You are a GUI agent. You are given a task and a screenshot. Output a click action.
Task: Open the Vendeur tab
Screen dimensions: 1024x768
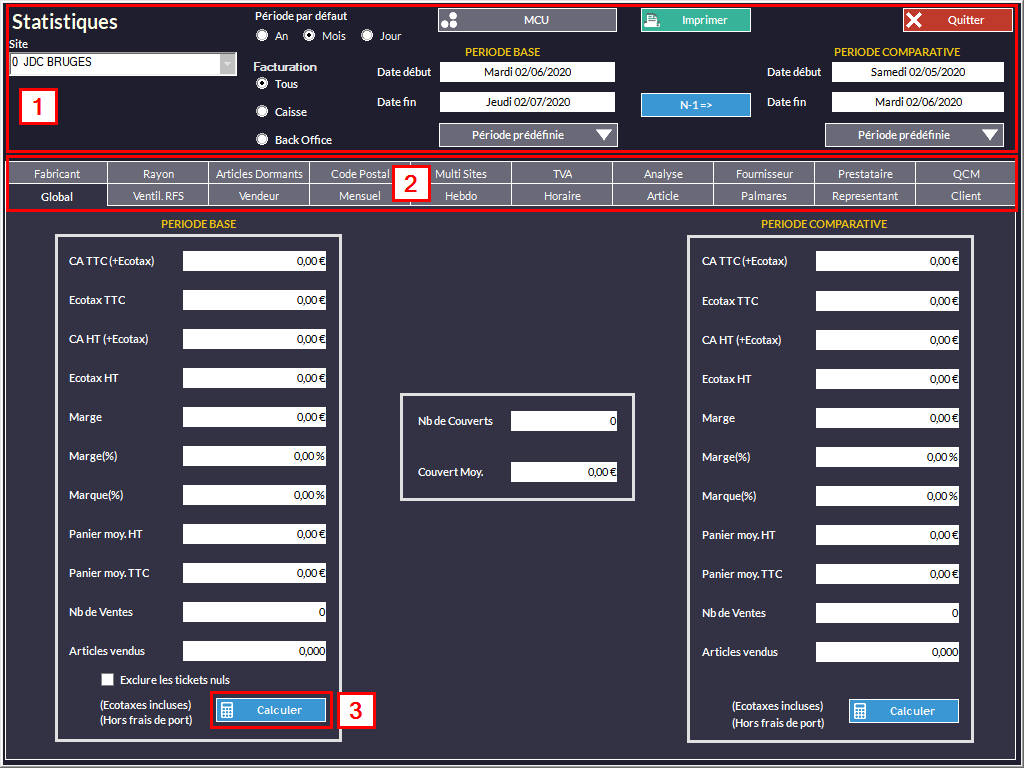[x=259, y=196]
